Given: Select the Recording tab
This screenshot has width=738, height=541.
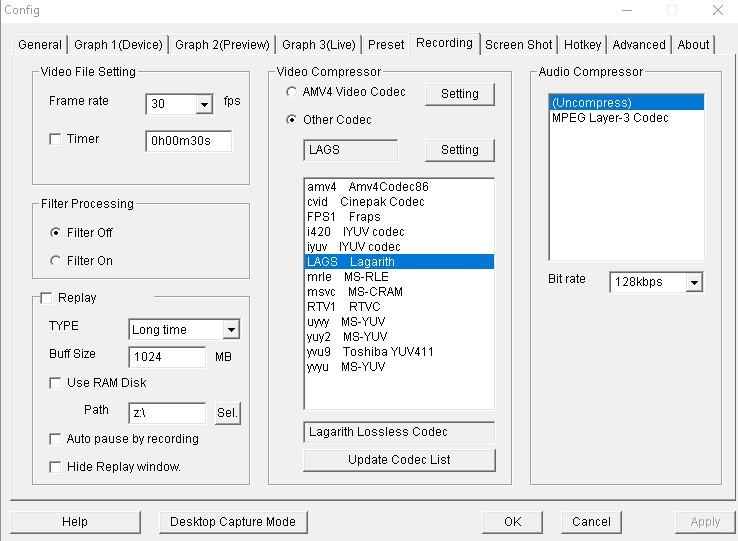Looking at the screenshot, I should click(444, 43).
